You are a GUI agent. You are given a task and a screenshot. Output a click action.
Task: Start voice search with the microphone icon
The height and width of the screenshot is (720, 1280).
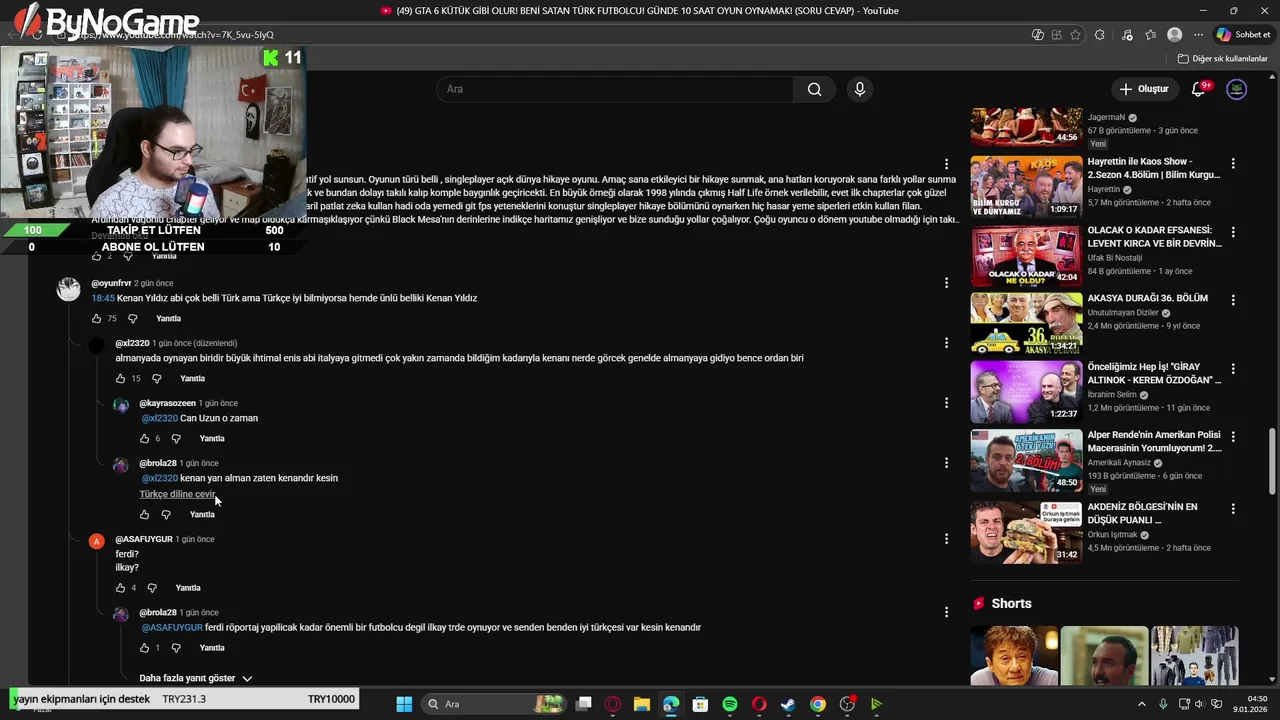[x=859, y=89]
